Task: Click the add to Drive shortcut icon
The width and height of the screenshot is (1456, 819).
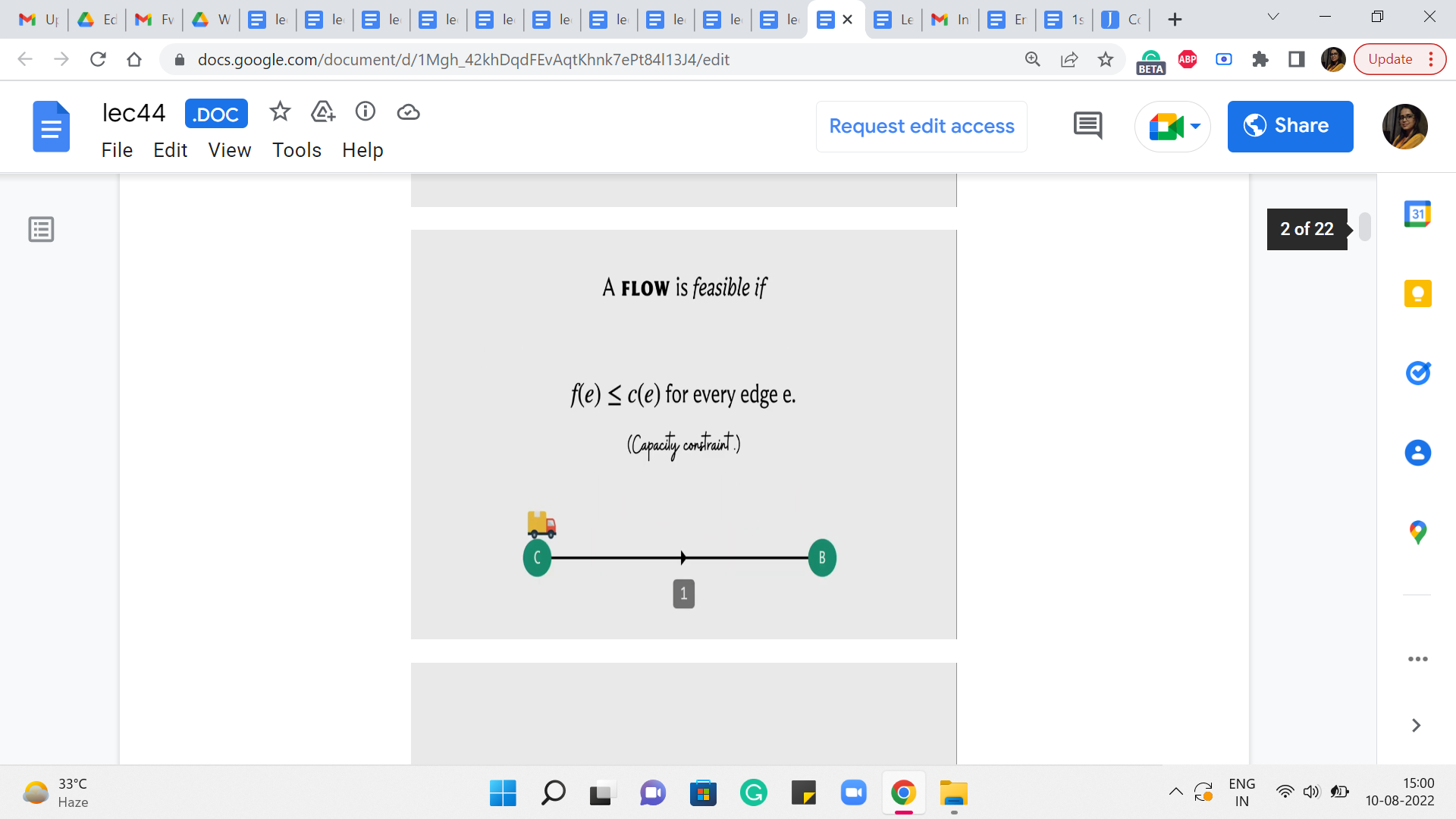Action: 323,112
